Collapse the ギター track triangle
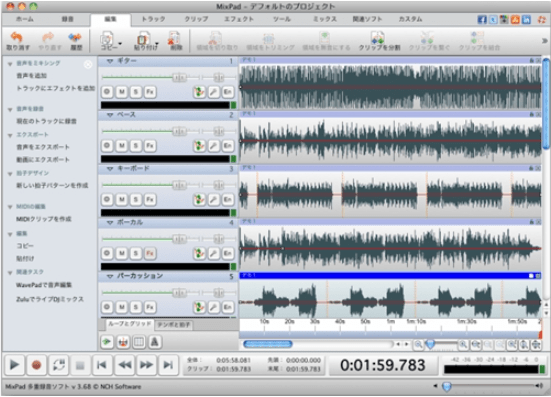Screen dimensions: 551x397 point(110,61)
